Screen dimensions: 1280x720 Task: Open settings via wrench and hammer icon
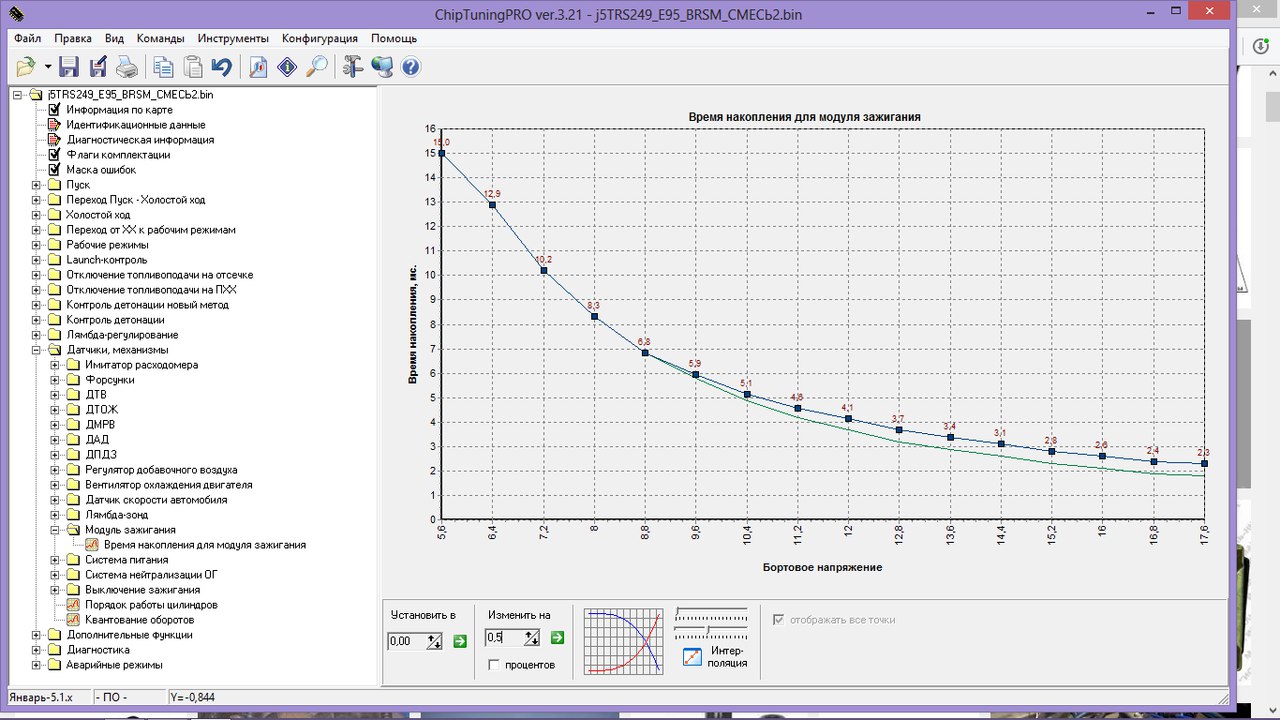point(352,67)
